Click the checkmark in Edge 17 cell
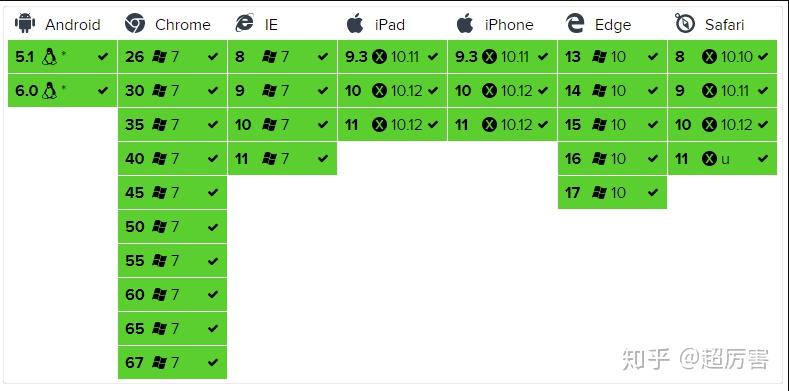789x391 pixels. pos(653,192)
